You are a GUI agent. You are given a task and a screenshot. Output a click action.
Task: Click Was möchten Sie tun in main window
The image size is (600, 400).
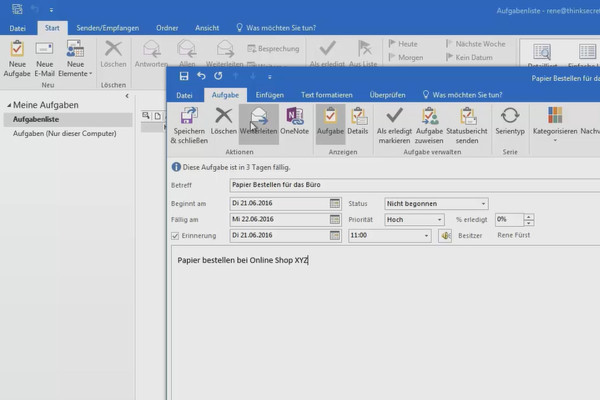(x=276, y=28)
